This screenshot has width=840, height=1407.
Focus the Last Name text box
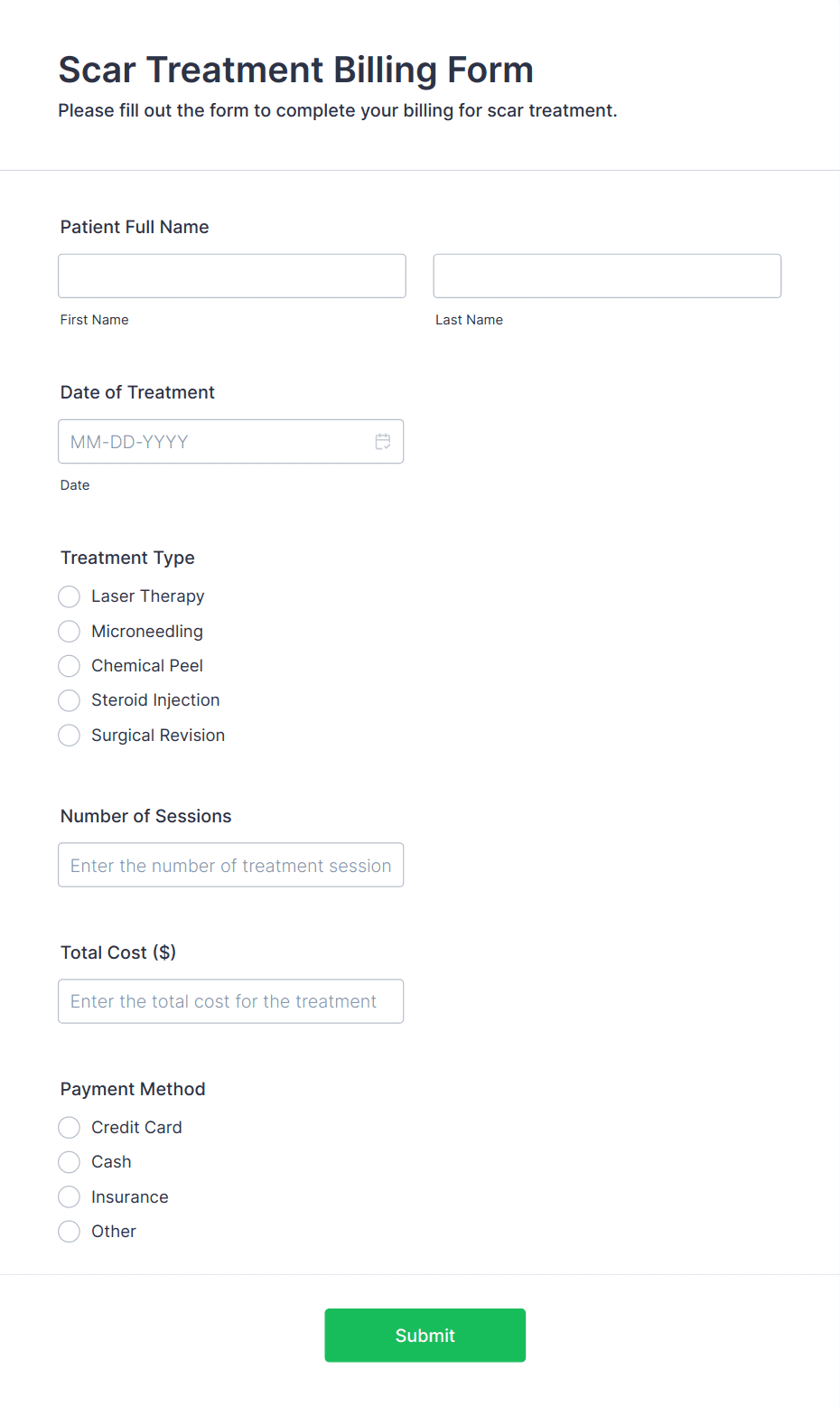click(607, 276)
